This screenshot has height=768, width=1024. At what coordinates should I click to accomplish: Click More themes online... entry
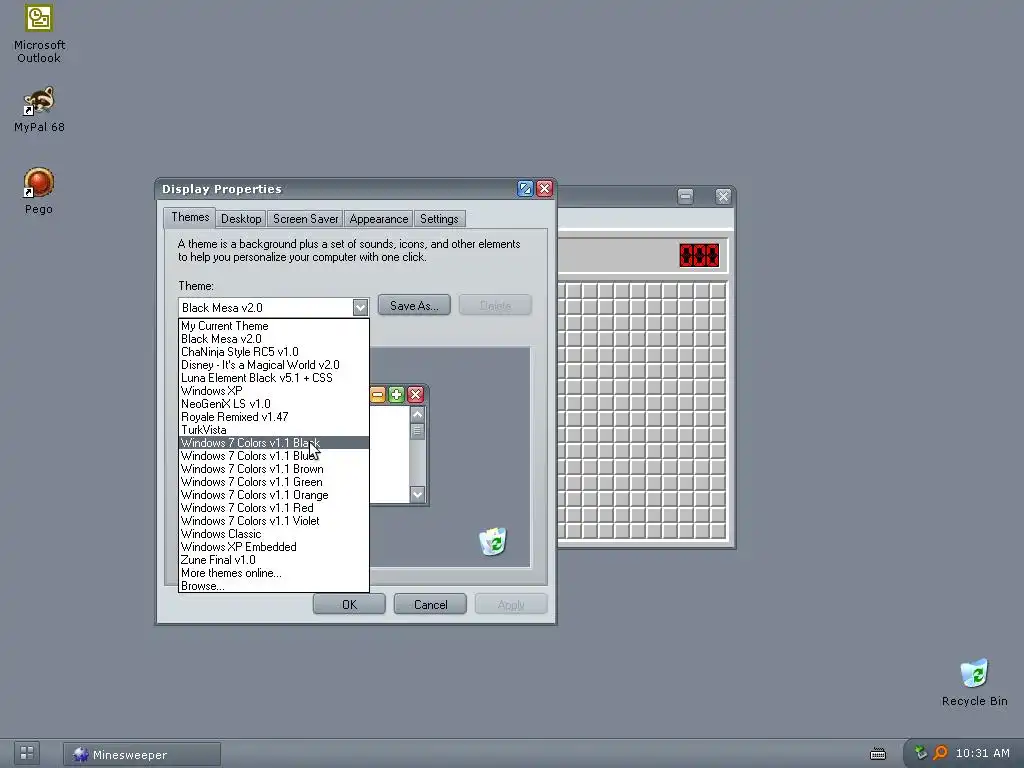coord(274,573)
